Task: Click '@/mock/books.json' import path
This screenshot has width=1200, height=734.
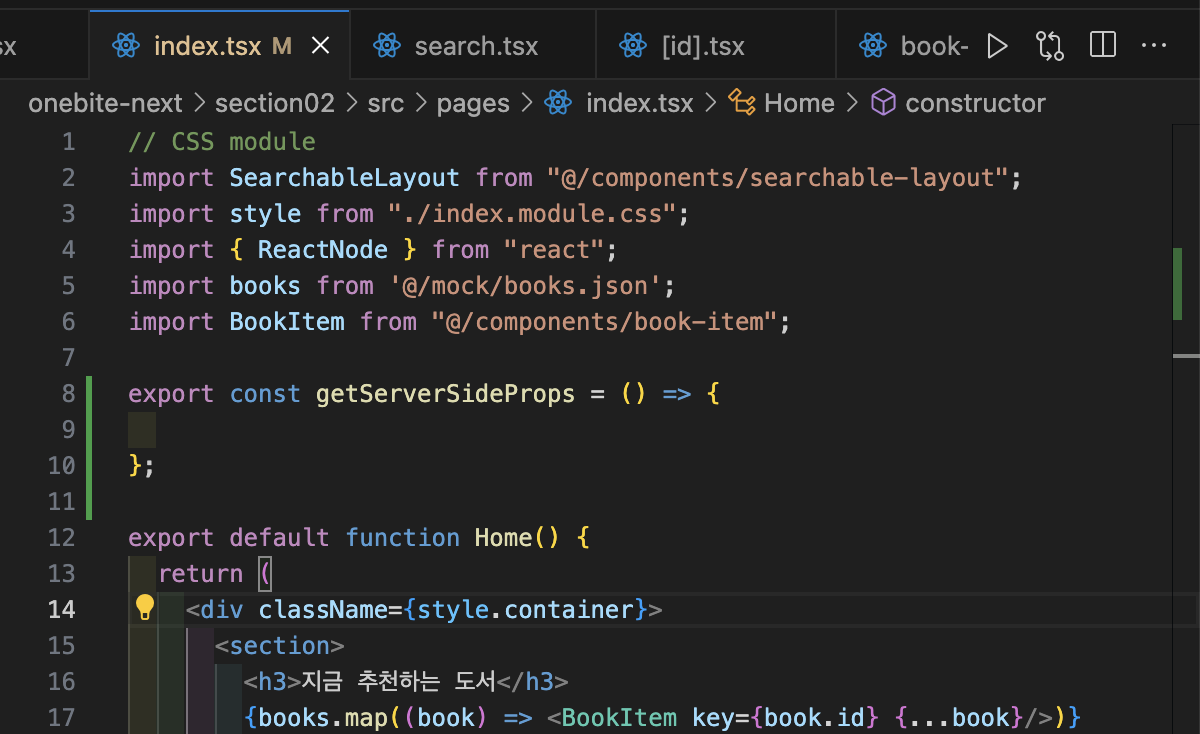Action: coord(525,286)
